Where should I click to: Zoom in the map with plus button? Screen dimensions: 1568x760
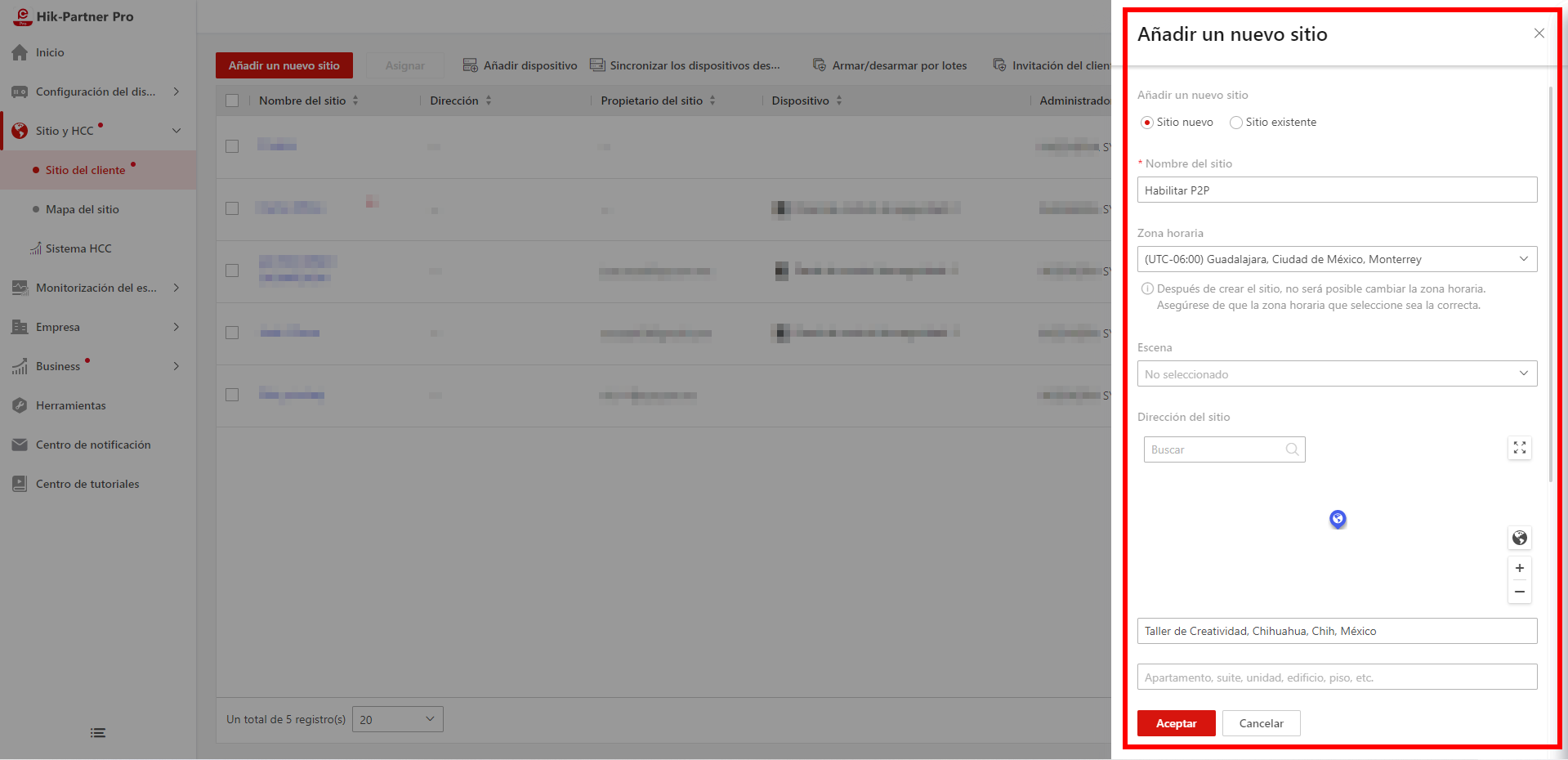pos(1519,568)
